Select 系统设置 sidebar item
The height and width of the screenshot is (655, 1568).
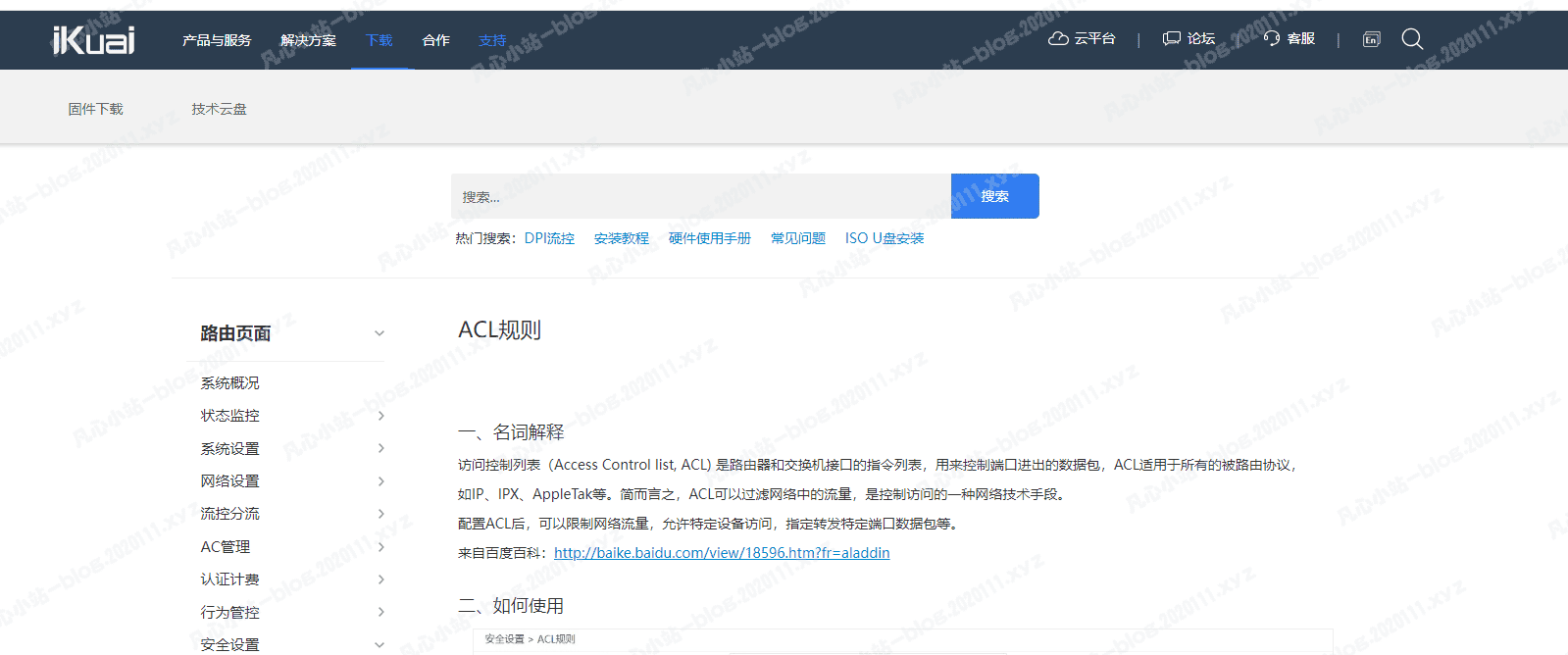point(229,449)
